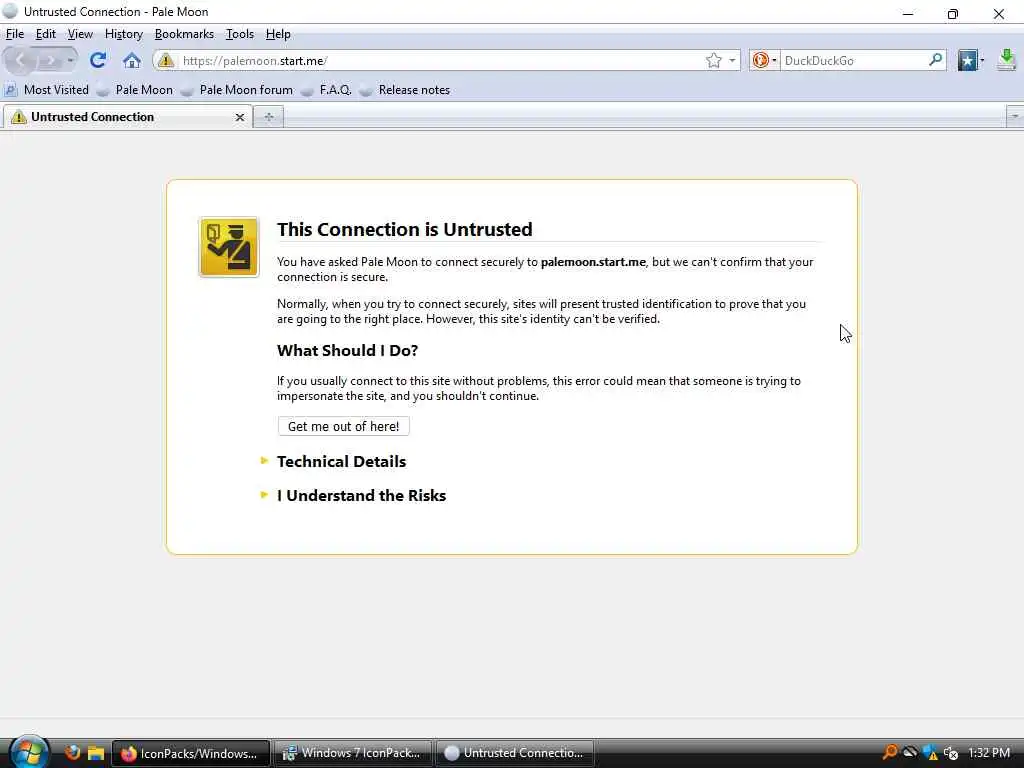Viewport: 1024px width, 768px height.
Task: Minimize the Pale Moon window
Action: tap(908, 13)
